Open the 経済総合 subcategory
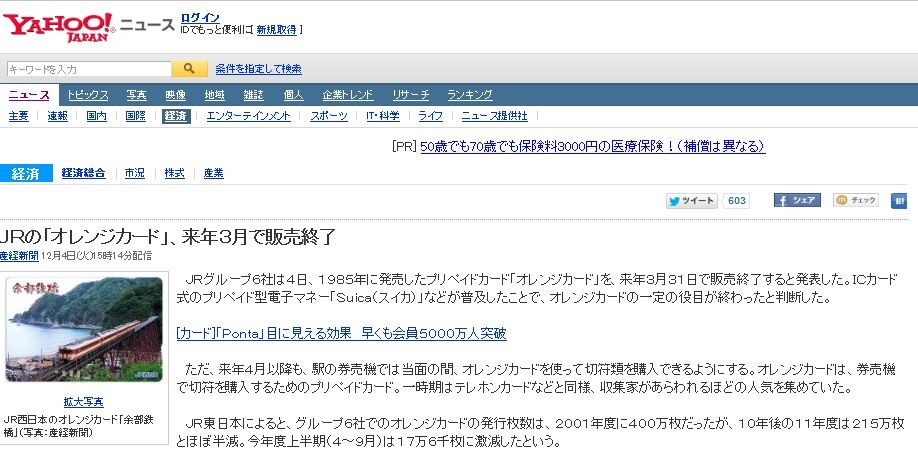Viewport: 918px width, 473px height. (x=84, y=173)
